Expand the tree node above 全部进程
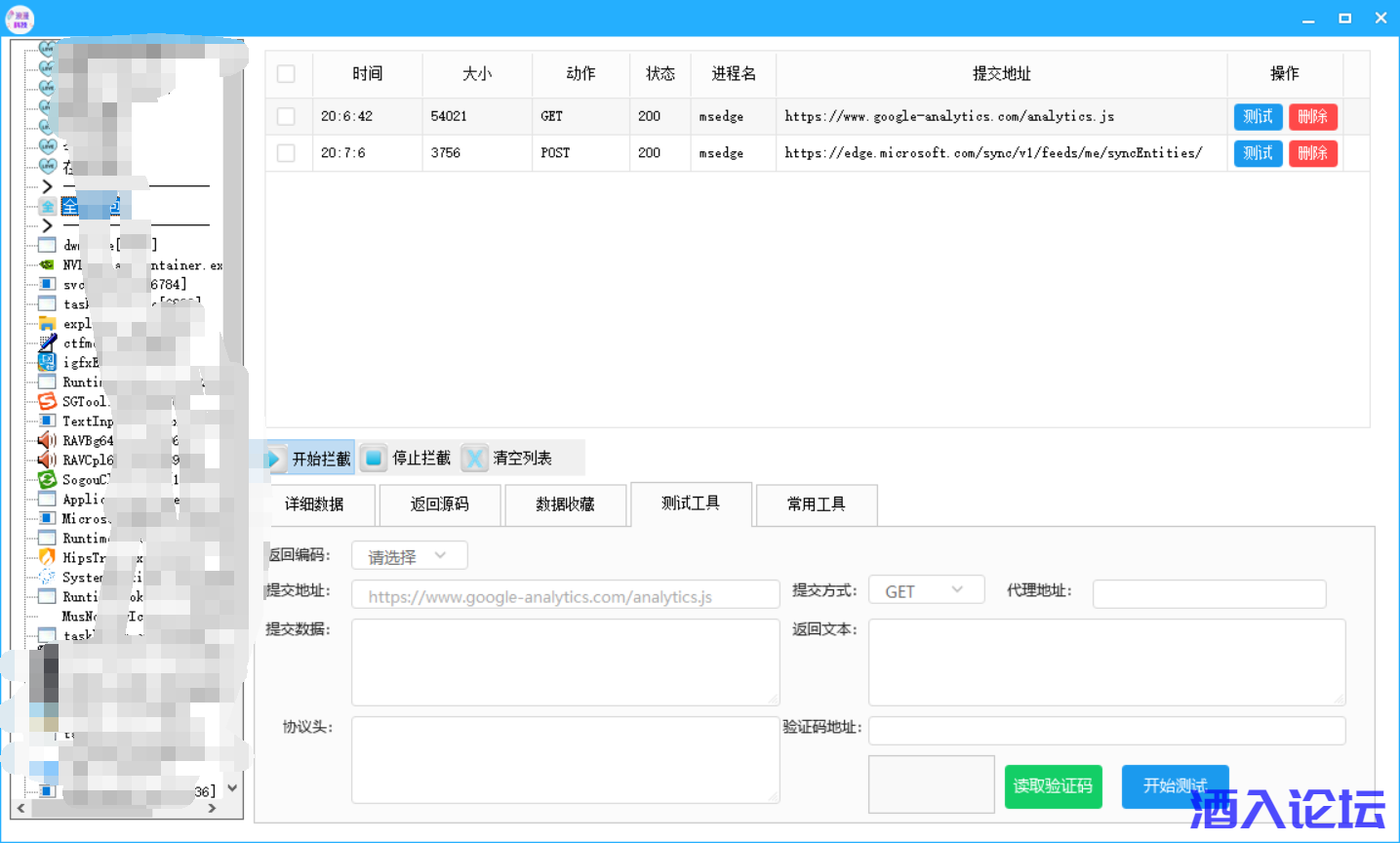1400x843 pixels. [46, 185]
